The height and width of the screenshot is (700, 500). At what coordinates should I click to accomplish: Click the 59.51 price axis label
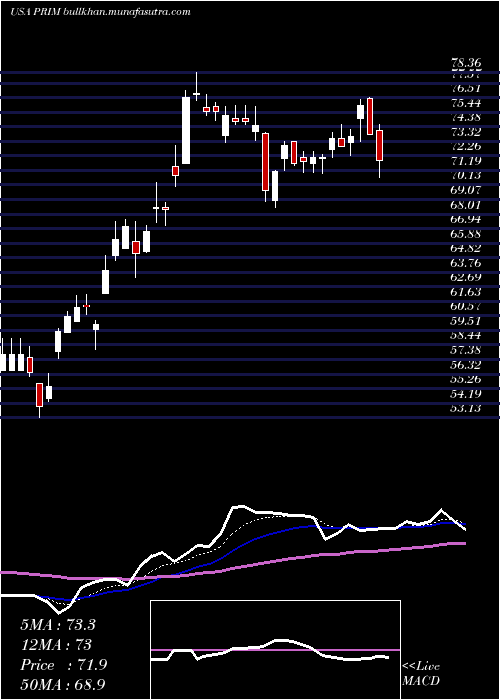[x=466, y=321]
